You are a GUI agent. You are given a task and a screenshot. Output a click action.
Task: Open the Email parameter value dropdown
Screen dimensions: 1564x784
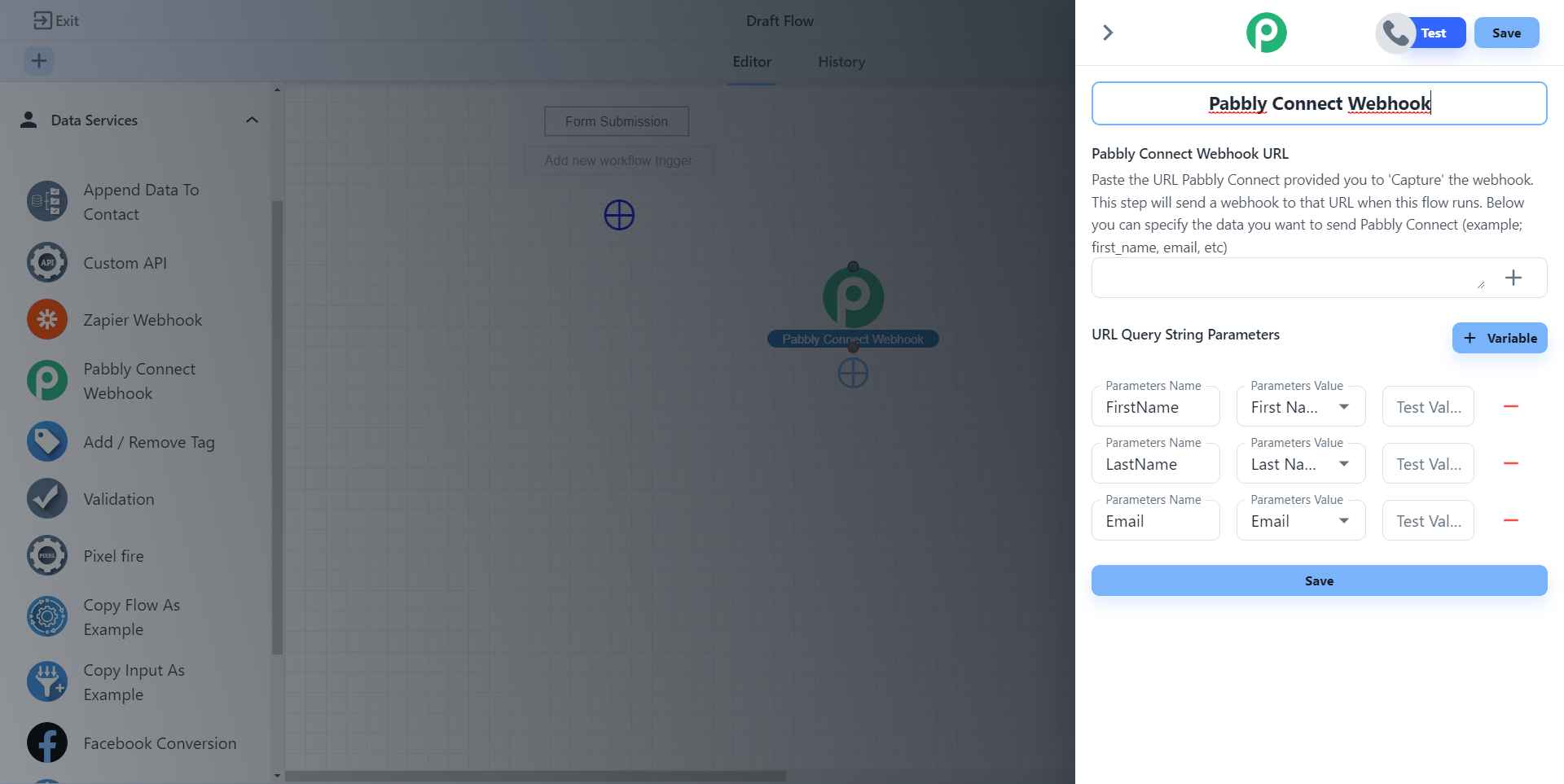[x=1301, y=520]
